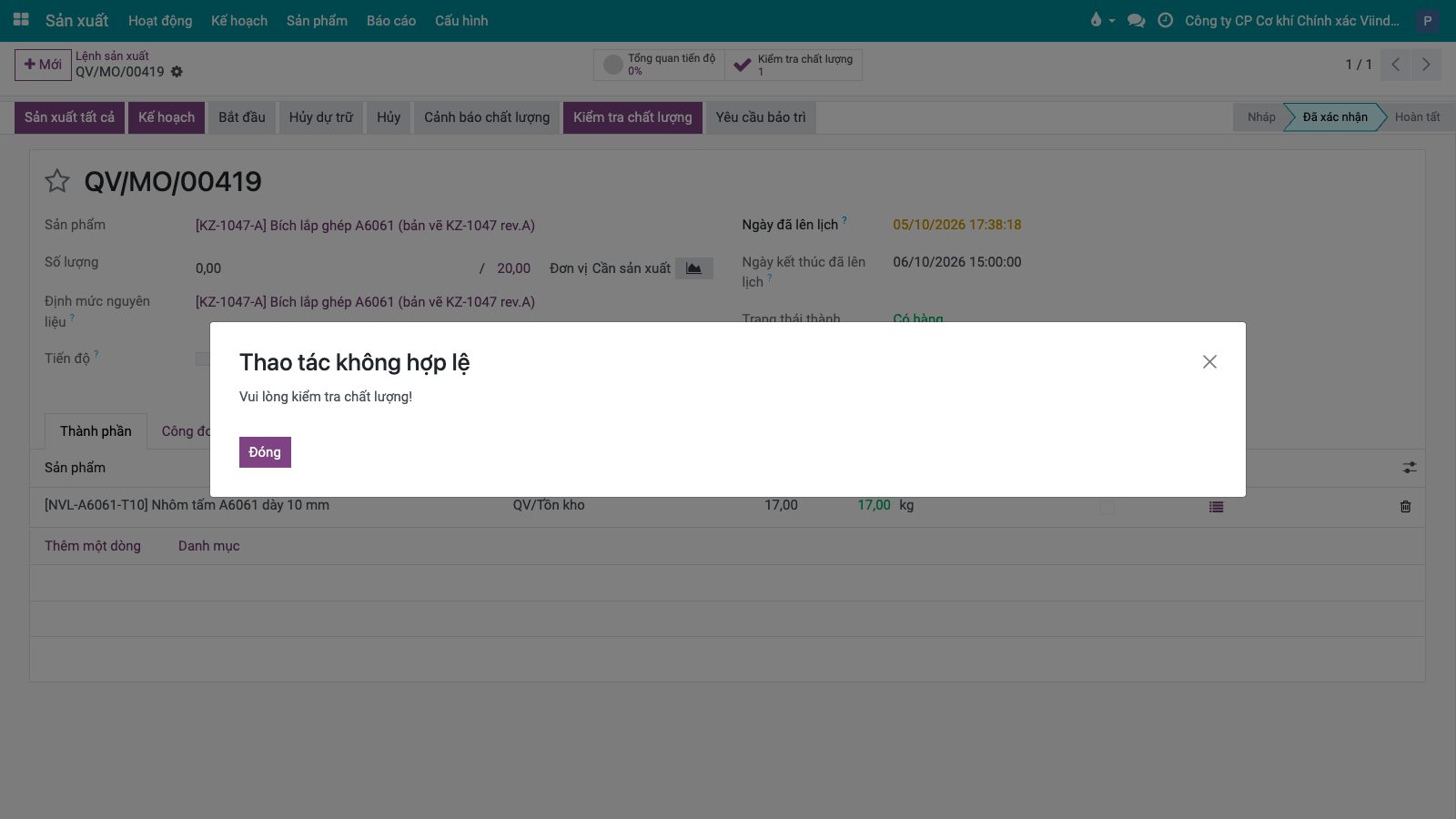This screenshot has height=819, width=1456.
Task: Go to the next record arrow
Action: [1426, 65]
